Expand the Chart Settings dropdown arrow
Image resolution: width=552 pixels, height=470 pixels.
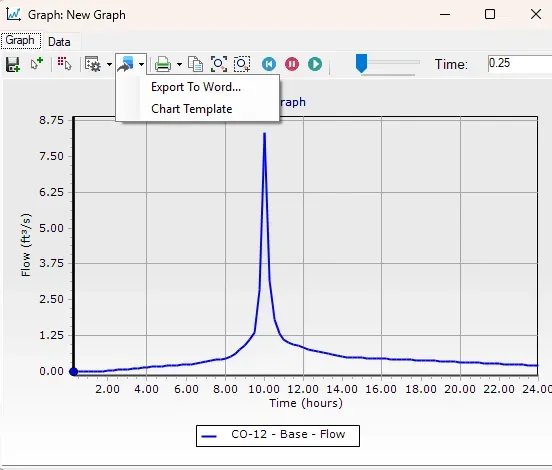pos(109,64)
